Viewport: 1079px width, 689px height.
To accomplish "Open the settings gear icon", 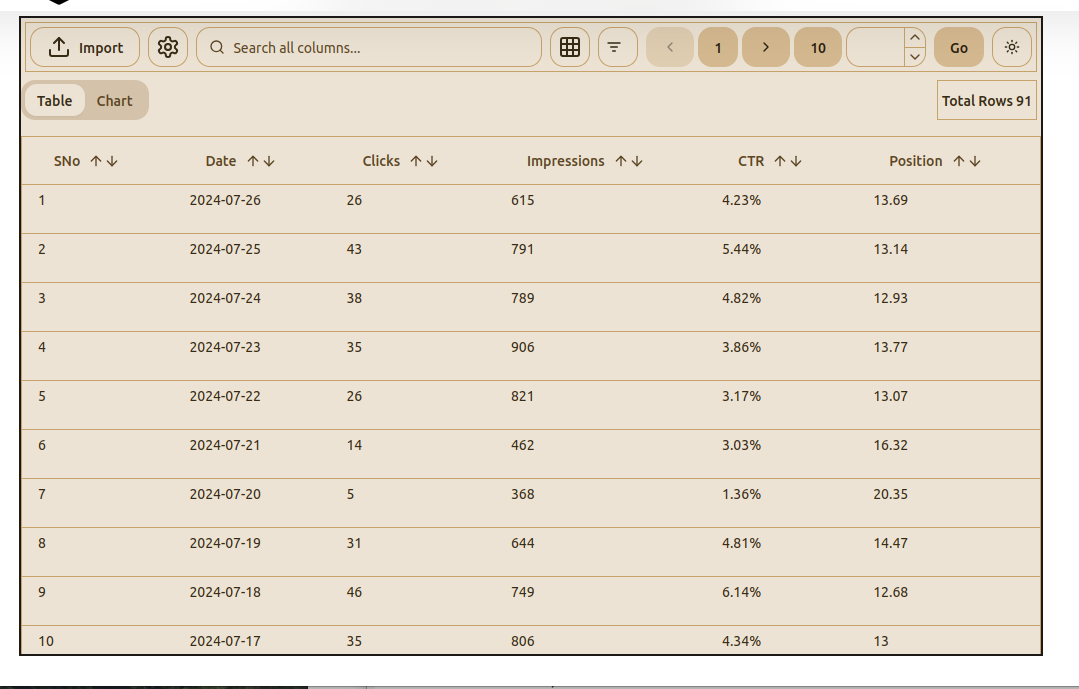I will [x=167, y=46].
